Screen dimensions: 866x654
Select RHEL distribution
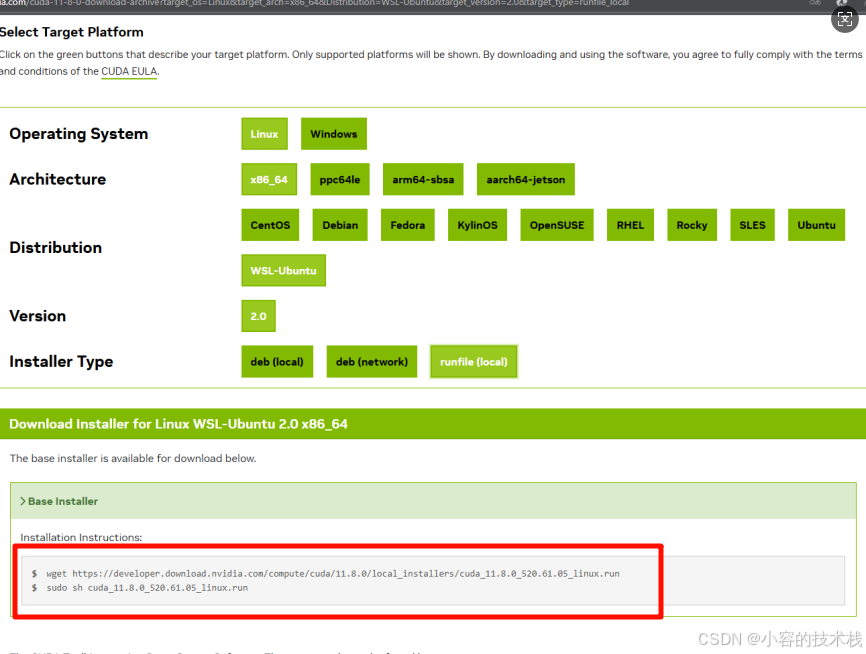pos(630,225)
